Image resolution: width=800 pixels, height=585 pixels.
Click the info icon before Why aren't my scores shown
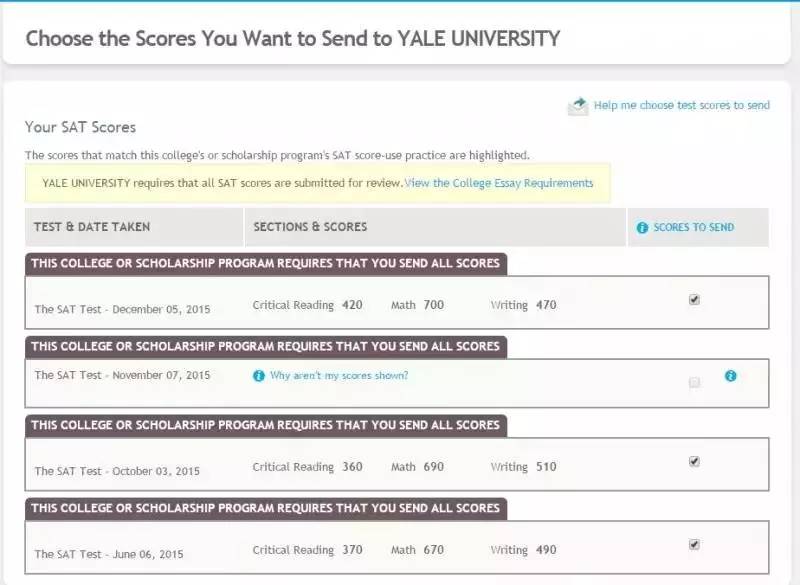[259, 376]
